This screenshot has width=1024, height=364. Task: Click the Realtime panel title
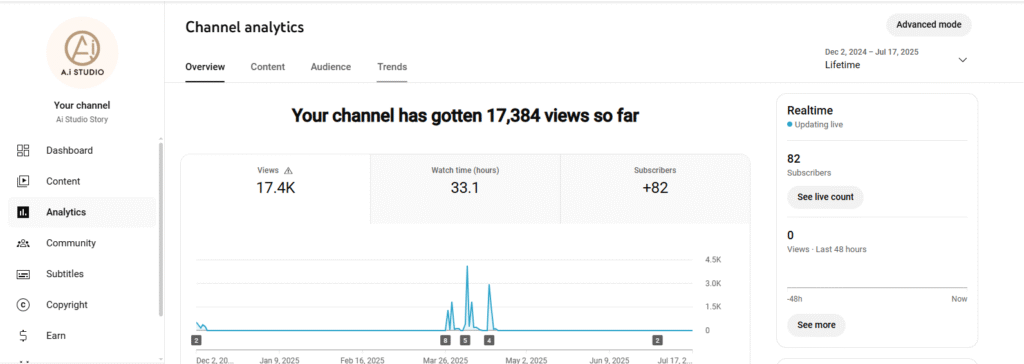810,110
